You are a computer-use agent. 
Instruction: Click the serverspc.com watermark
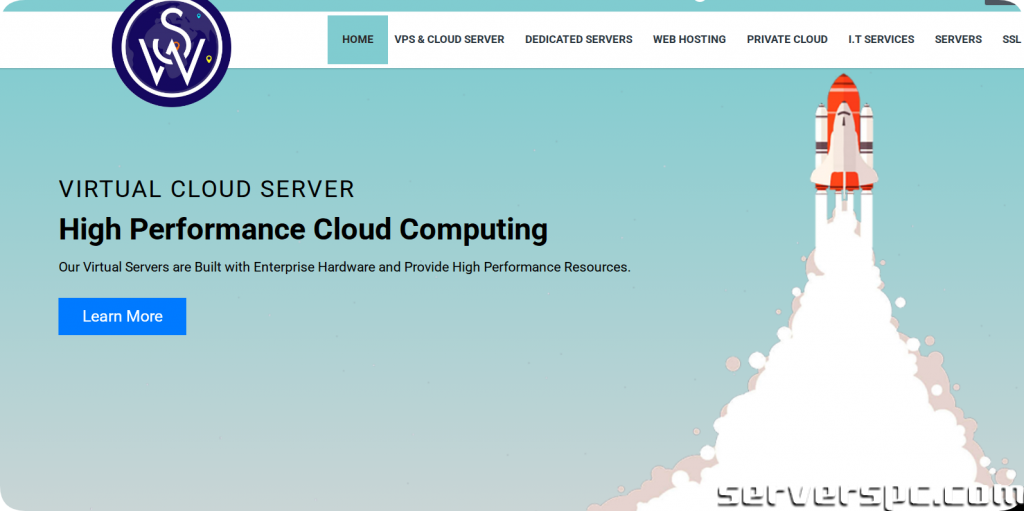click(x=868, y=493)
